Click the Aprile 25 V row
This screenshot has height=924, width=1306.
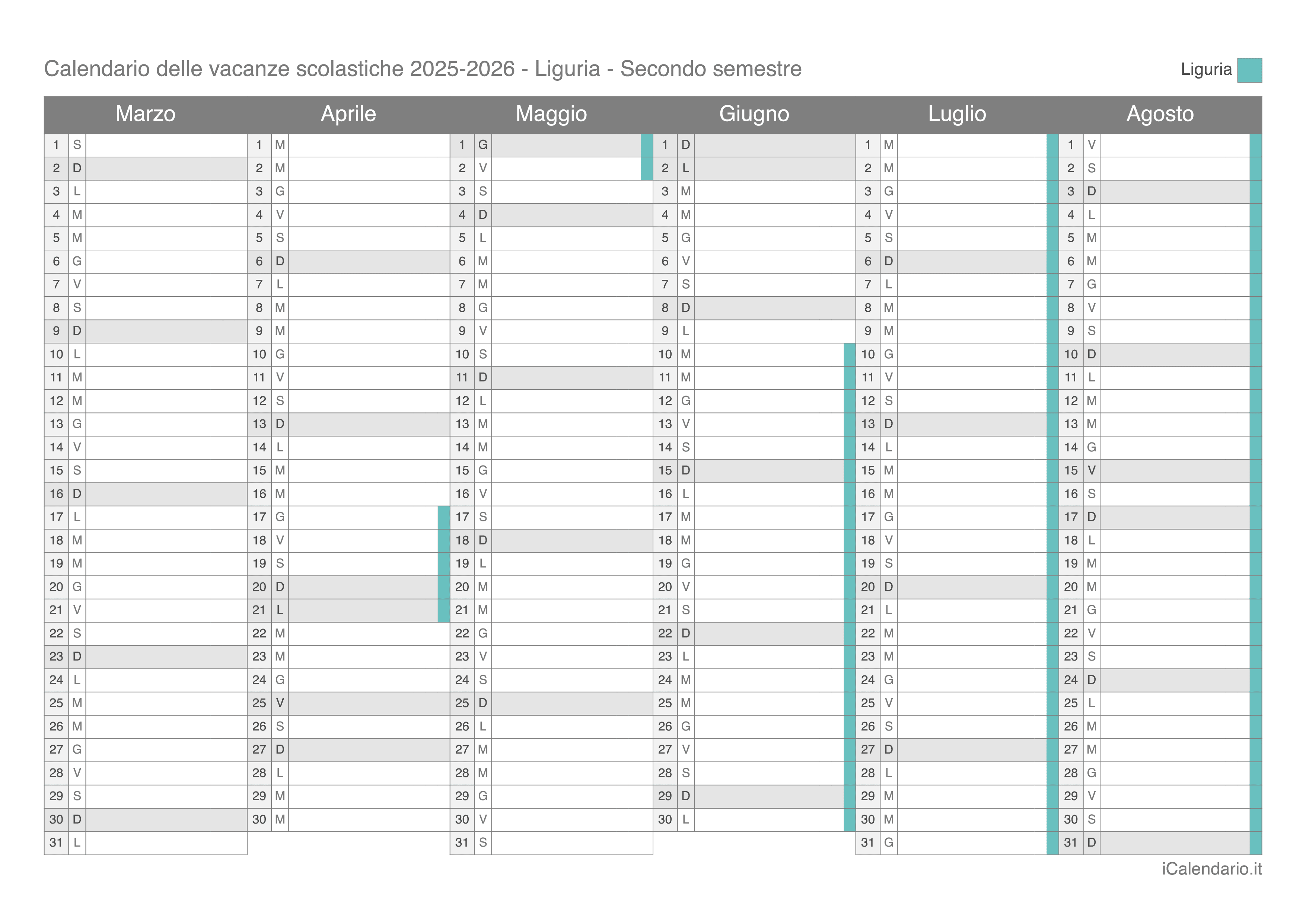[348, 703]
